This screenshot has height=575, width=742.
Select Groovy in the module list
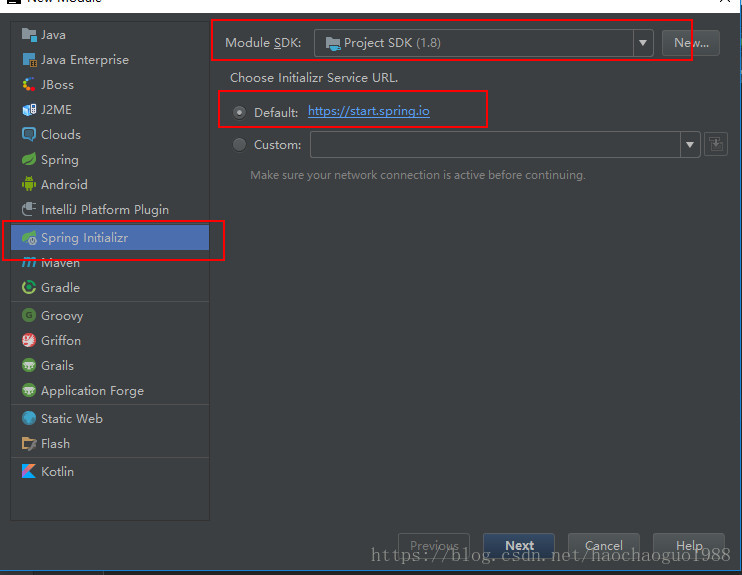click(x=110, y=315)
